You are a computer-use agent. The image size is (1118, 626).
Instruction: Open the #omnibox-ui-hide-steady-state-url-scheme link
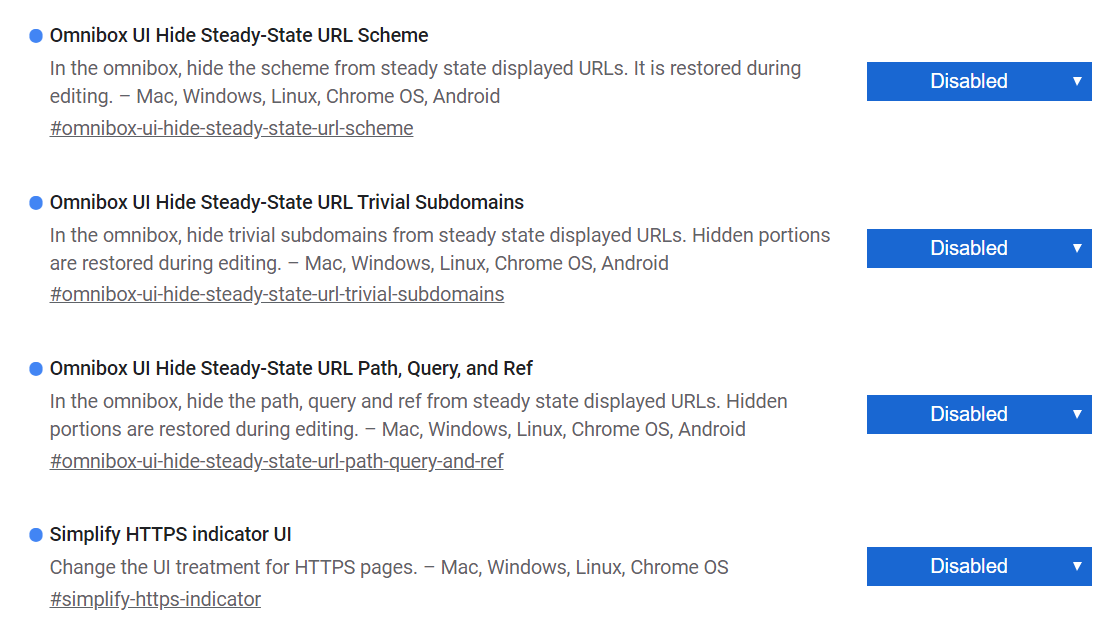coord(231,128)
